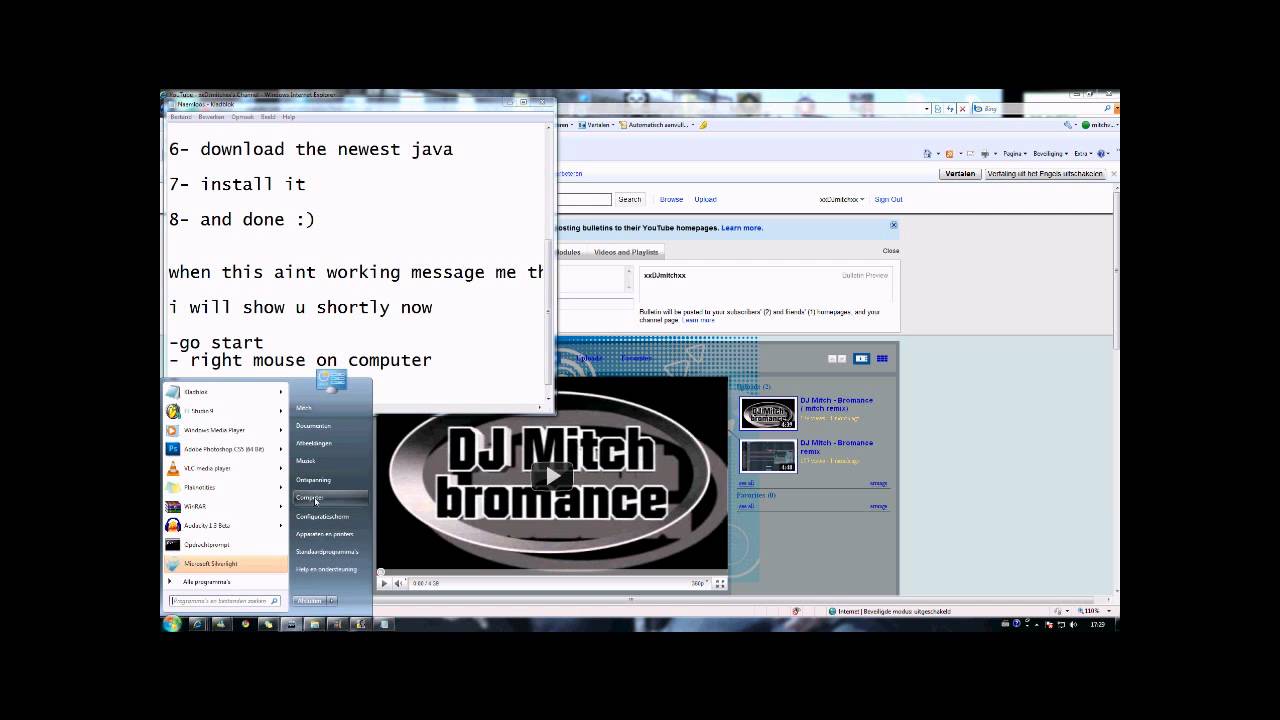This screenshot has width=1280, height=720.
Task: Mute the YouTube player volume icon
Action: point(398,583)
